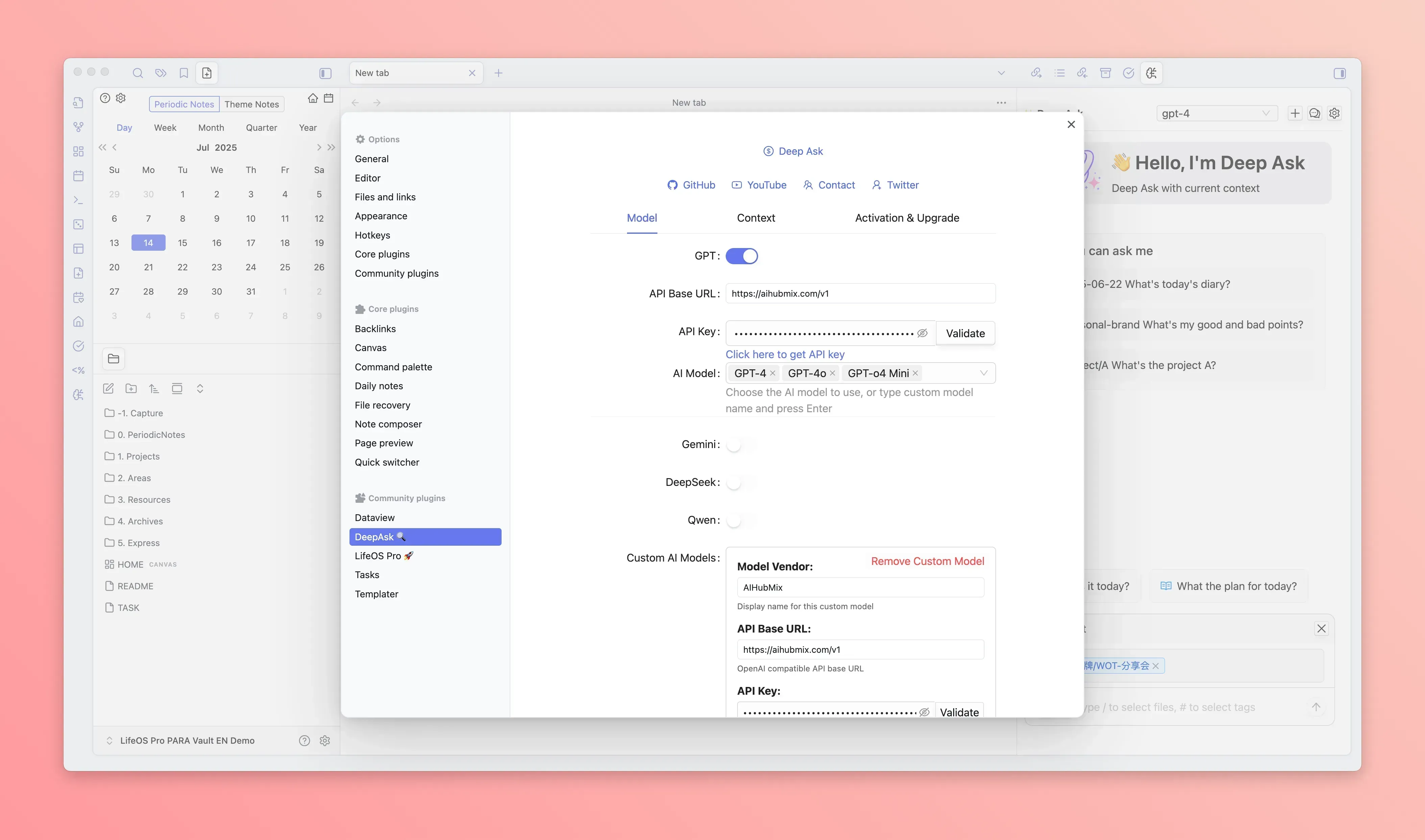Reveal the GPT API key with eye icon
Screen dimensions: 1425x840
(922, 333)
